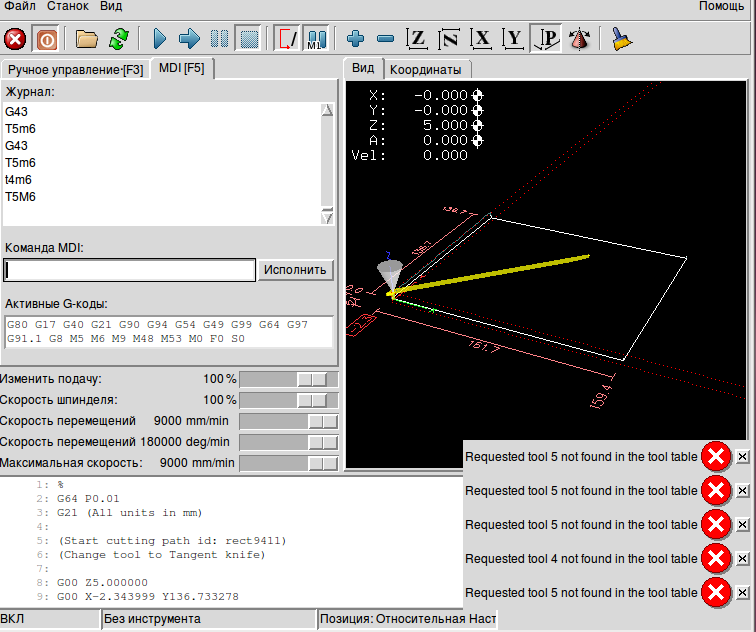Open G-code file with folder icon
This screenshot has width=756, height=632.
click(x=87, y=39)
